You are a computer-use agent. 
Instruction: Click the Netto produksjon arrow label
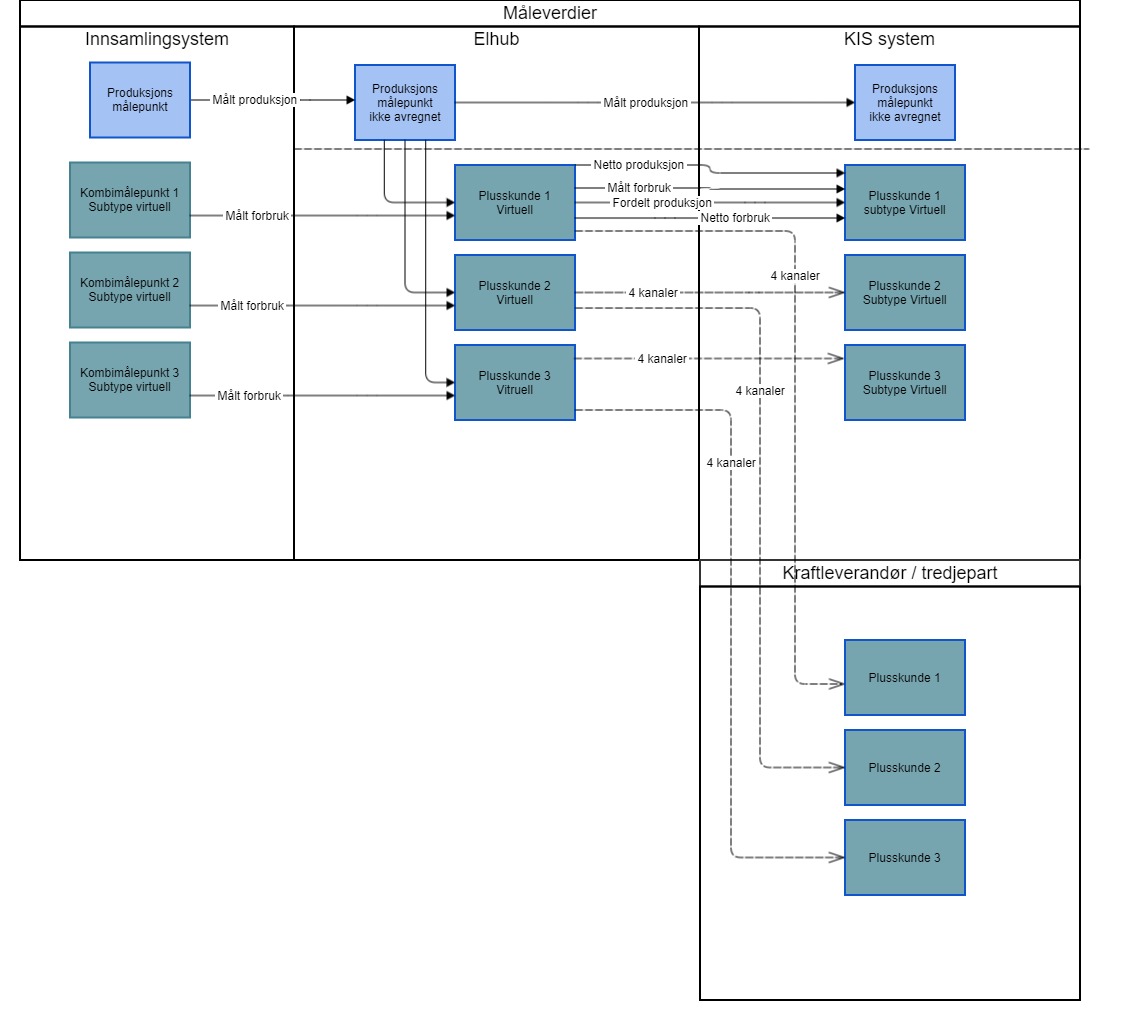pyautogui.click(x=638, y=165)
